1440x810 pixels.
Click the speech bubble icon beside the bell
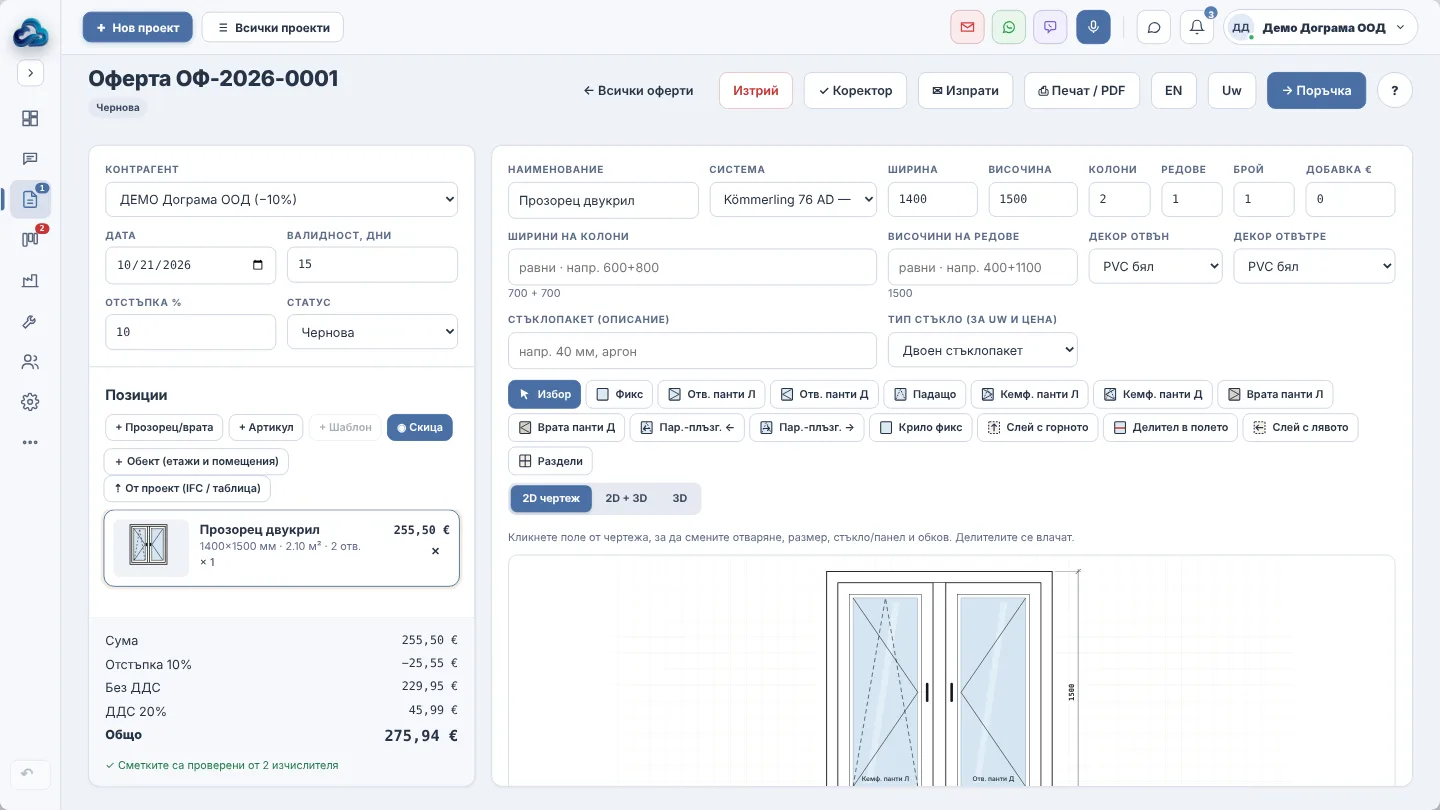pyautogui.click(x=1154, y=27)
